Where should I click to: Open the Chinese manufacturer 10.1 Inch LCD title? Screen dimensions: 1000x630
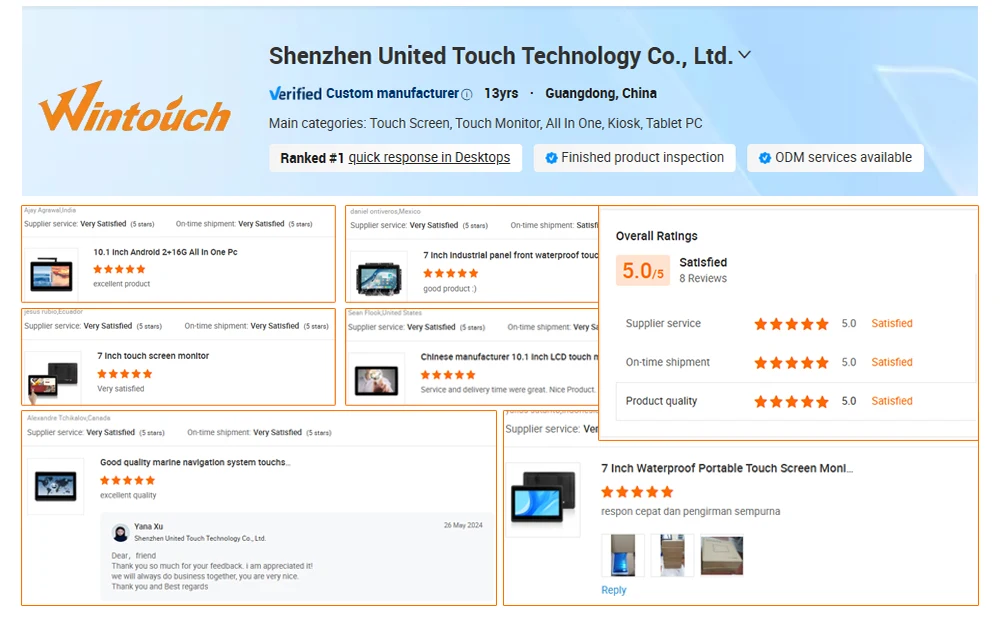pyautogui.click(x=509, y=357)
